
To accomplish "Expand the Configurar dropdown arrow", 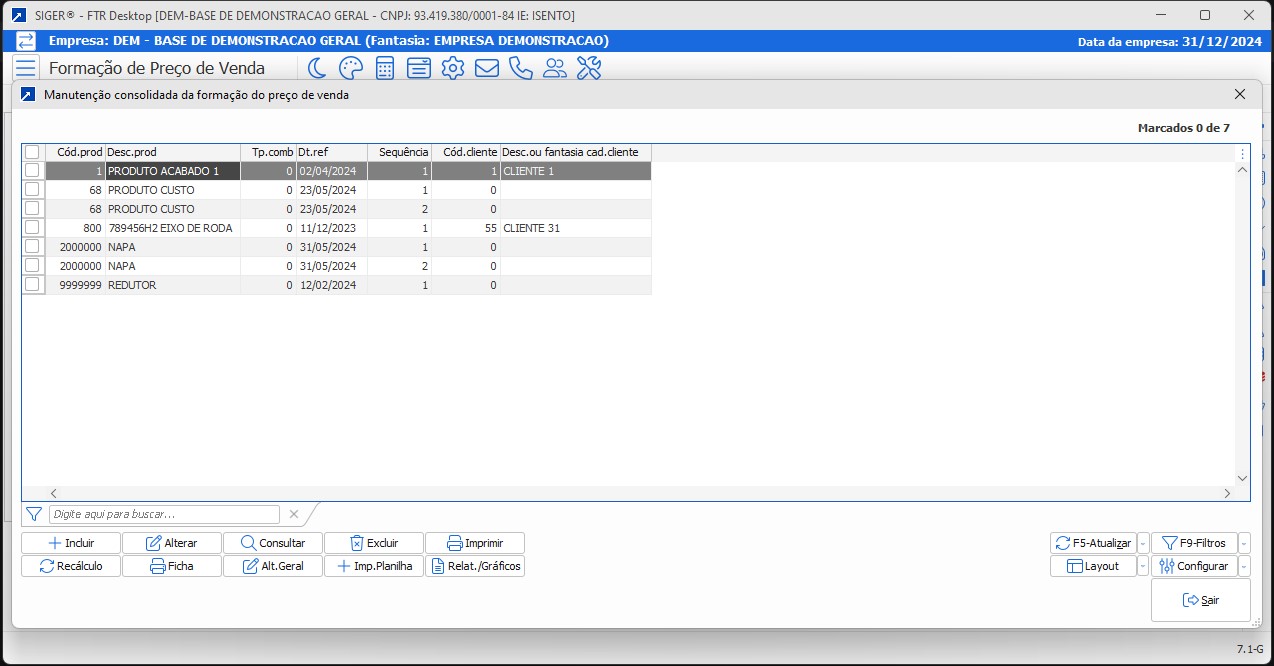I will pos(1244,566).
